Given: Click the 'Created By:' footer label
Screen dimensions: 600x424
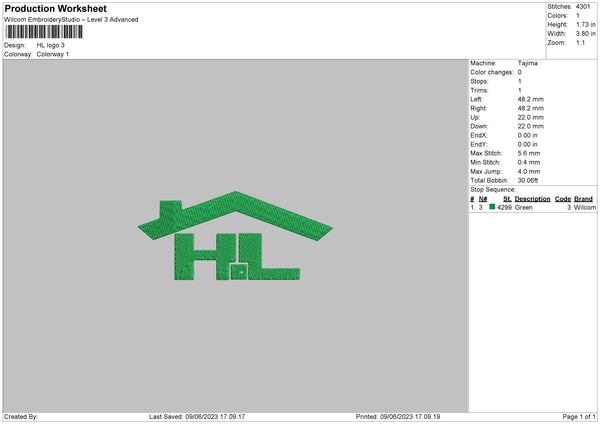Looking at the screenshot, I should tap(21, 417).
